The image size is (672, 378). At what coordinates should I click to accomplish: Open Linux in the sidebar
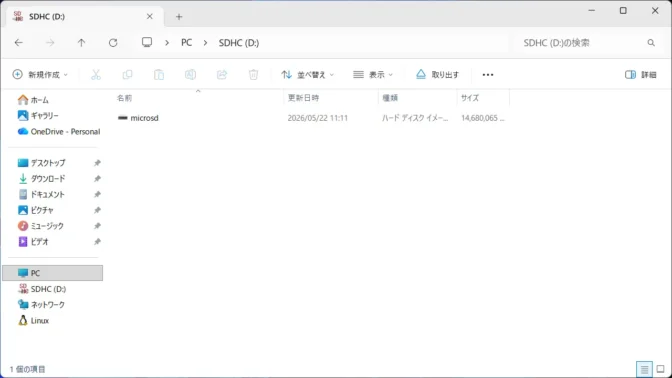coord(39,321)
